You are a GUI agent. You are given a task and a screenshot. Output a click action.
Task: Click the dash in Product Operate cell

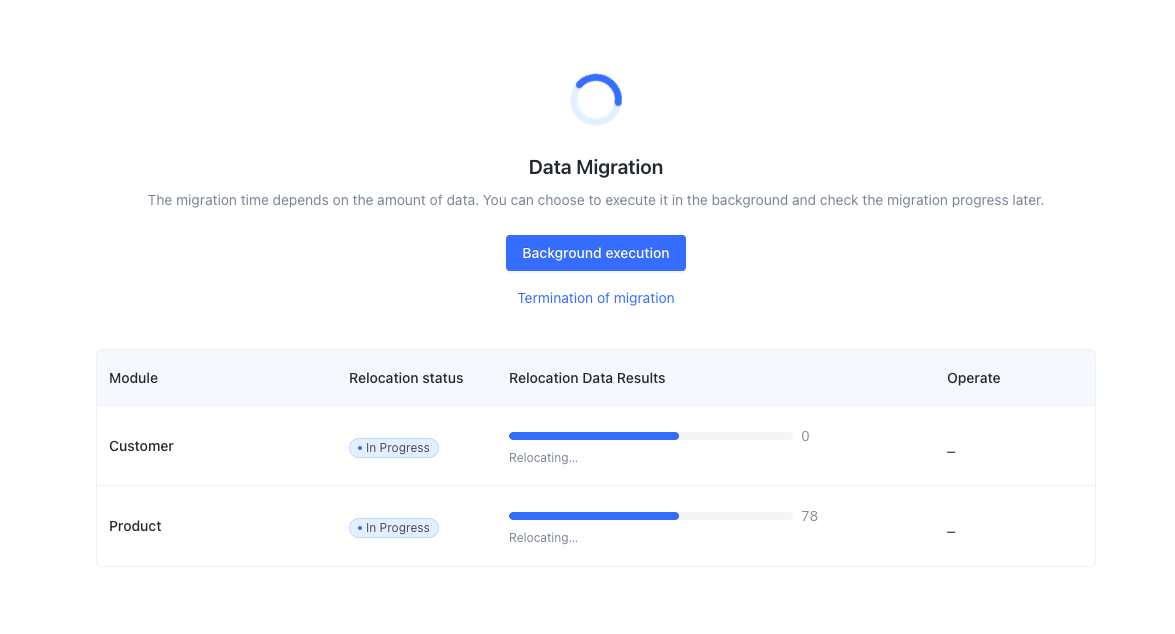click(x=951, y=532)
